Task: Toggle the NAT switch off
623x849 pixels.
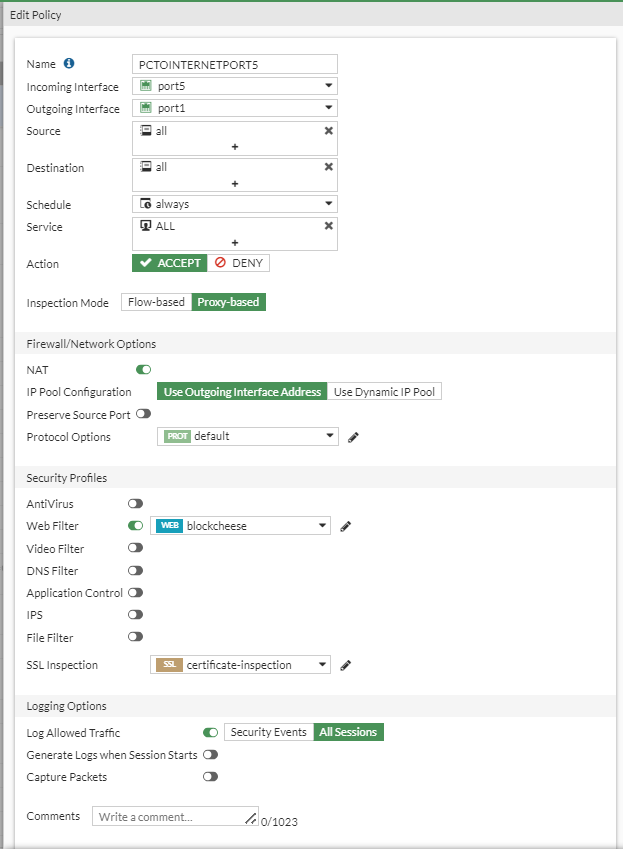Action: 143,370
